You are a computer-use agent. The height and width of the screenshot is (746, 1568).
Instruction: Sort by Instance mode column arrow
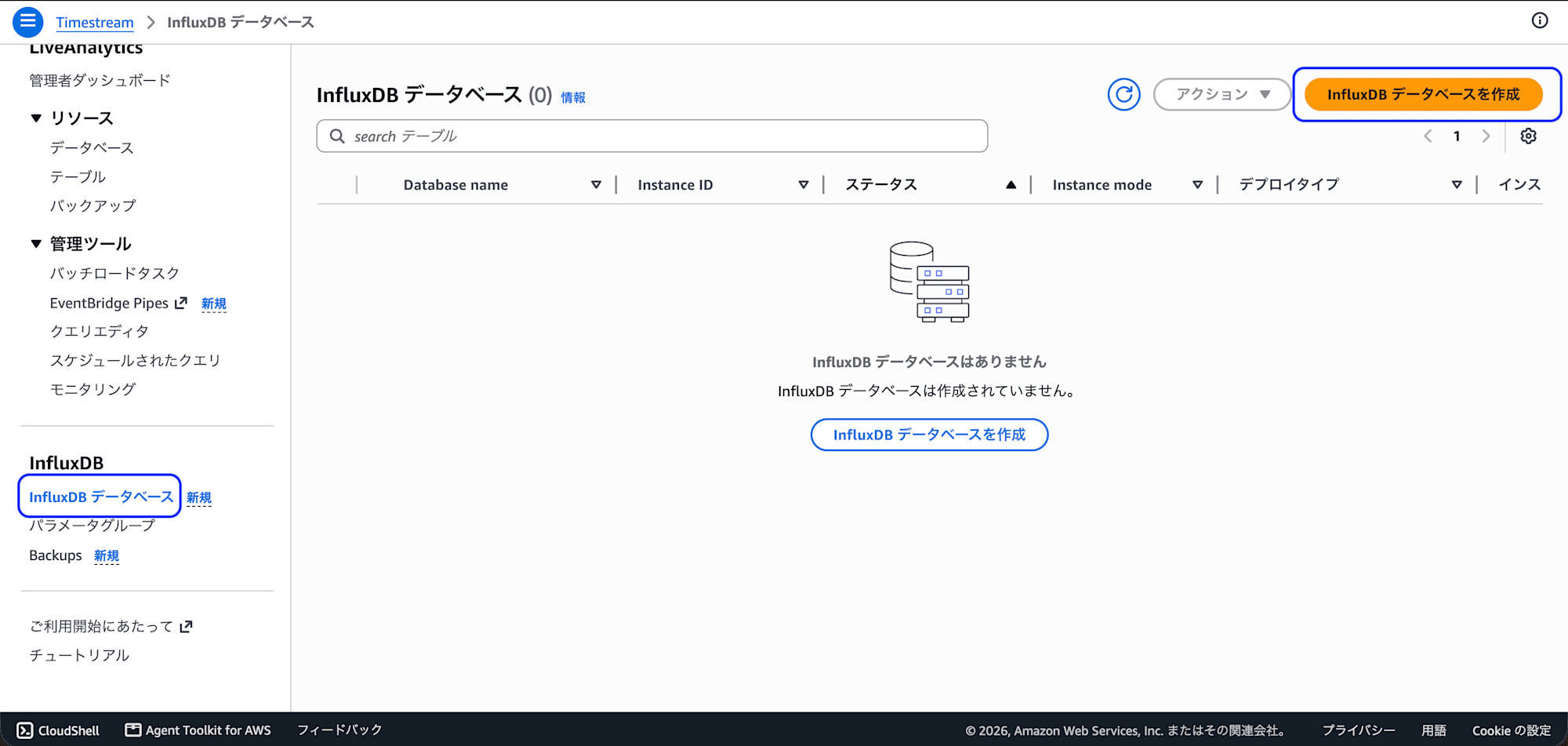tap(1197, 185)
